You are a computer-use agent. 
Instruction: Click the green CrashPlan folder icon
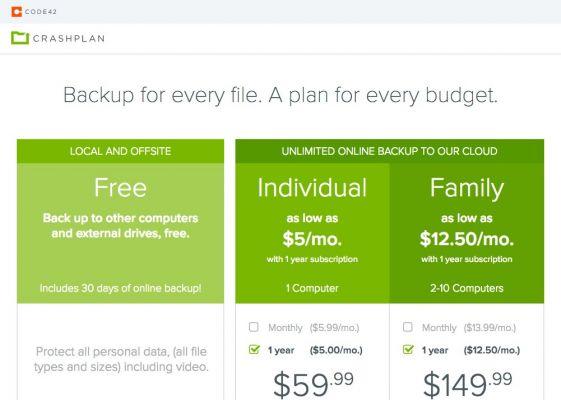click(20, 38)
